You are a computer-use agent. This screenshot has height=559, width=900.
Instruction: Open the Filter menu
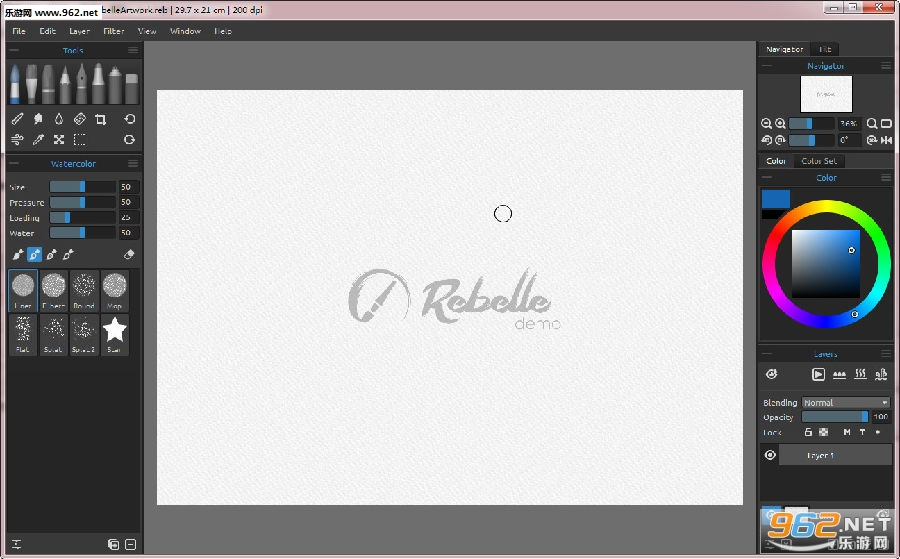[114, 31]
